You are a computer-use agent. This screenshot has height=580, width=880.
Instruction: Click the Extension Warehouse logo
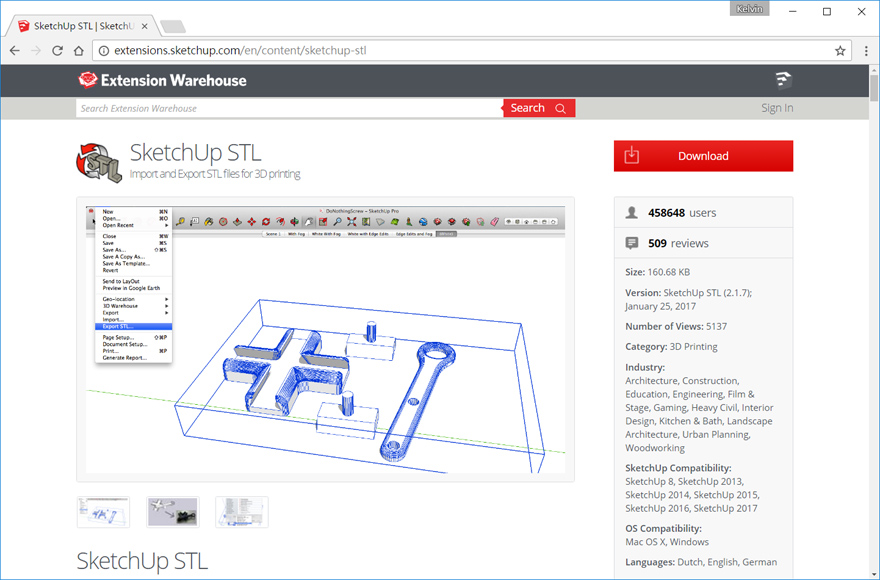(162, 80)
